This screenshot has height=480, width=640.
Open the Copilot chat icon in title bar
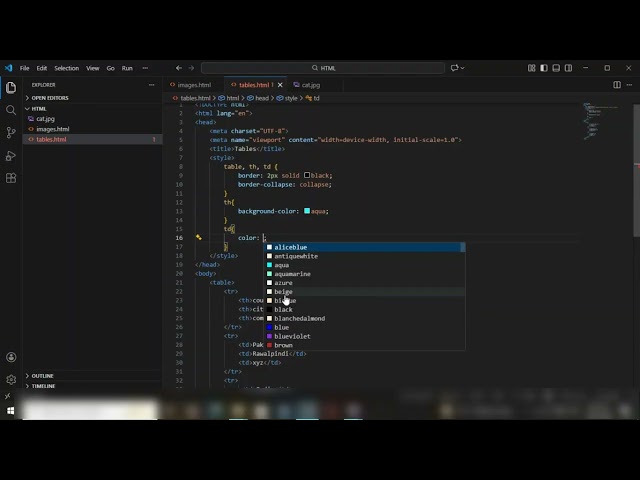(x=454, y=68)
